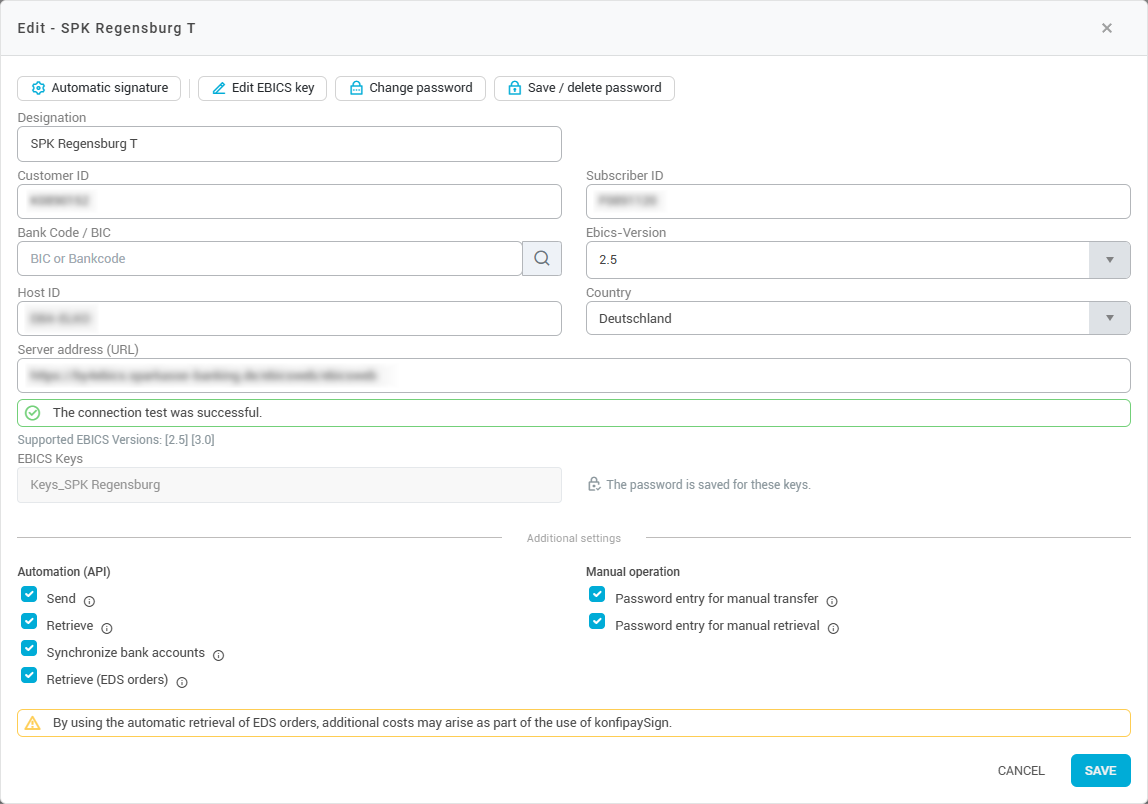
Task: Toggle Retrieve (EDS orders) checkbox
Action: click(x=29, y=675)
